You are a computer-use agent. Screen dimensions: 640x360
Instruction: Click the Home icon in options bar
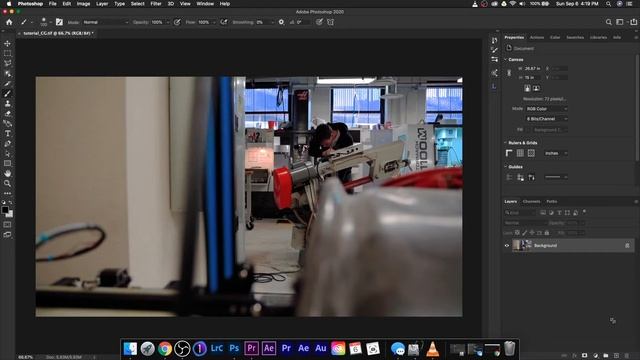coord(9,22)
